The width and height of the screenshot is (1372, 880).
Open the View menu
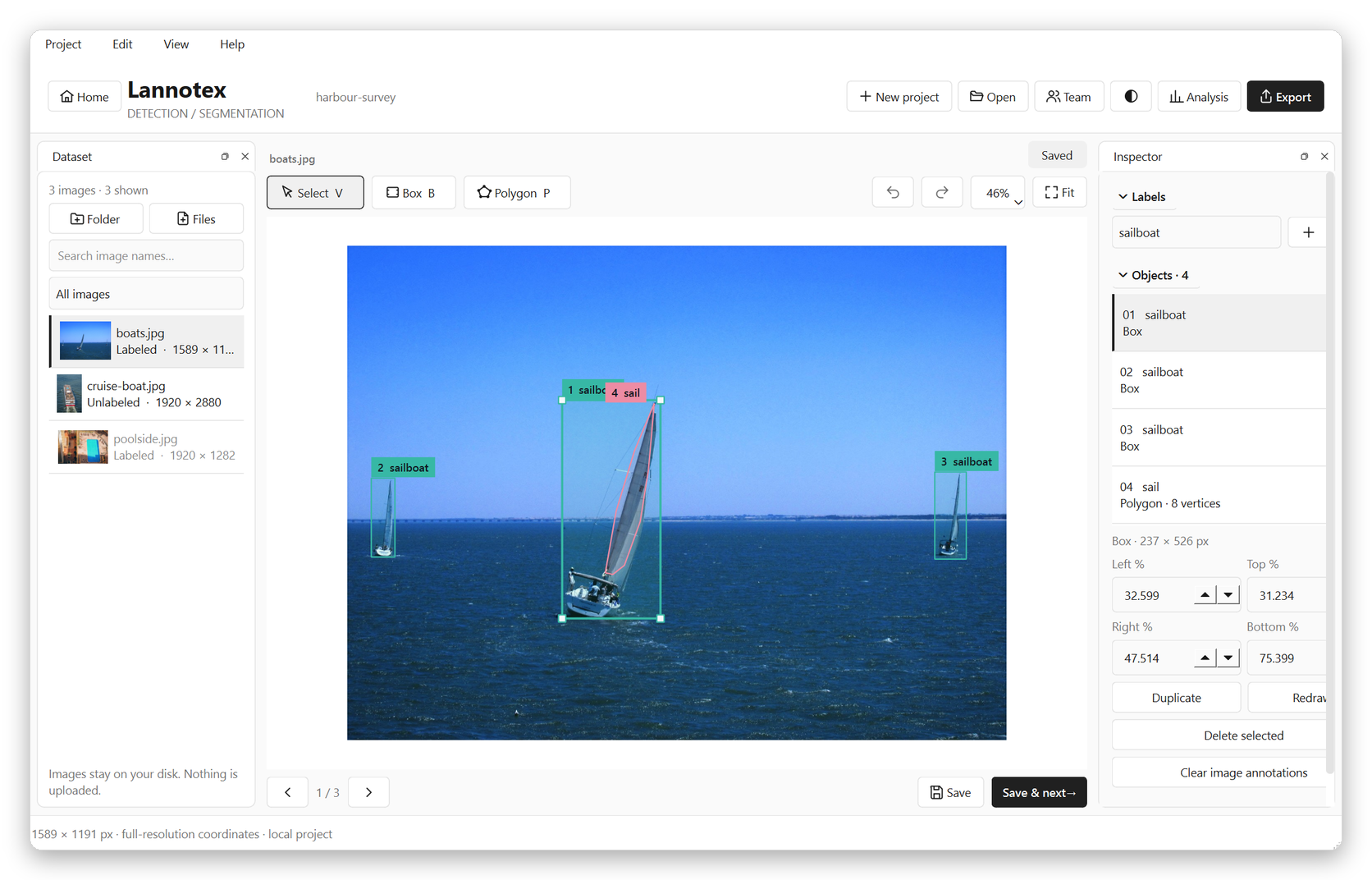[x=176, y=44]
